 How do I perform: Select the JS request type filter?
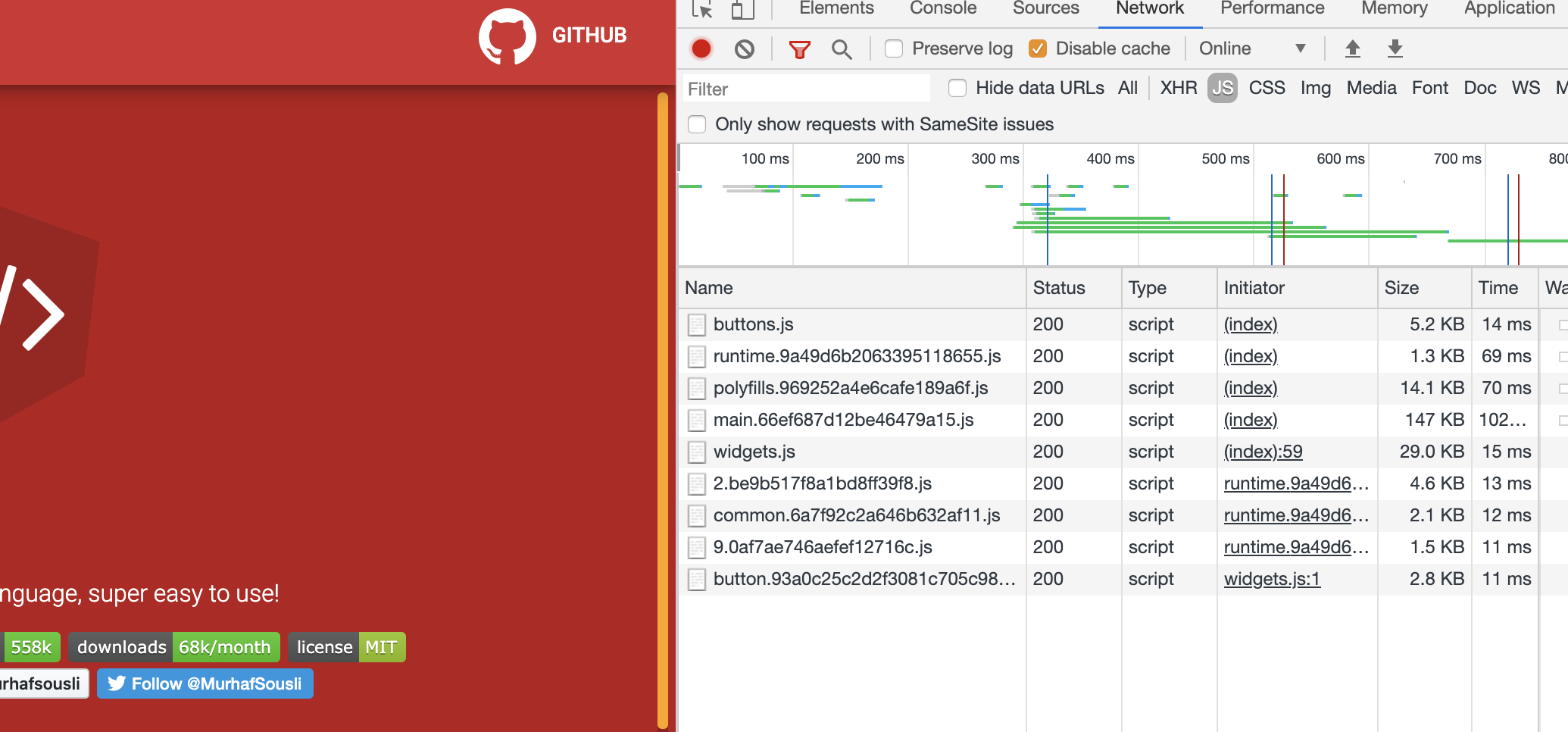pos(1222,88)
